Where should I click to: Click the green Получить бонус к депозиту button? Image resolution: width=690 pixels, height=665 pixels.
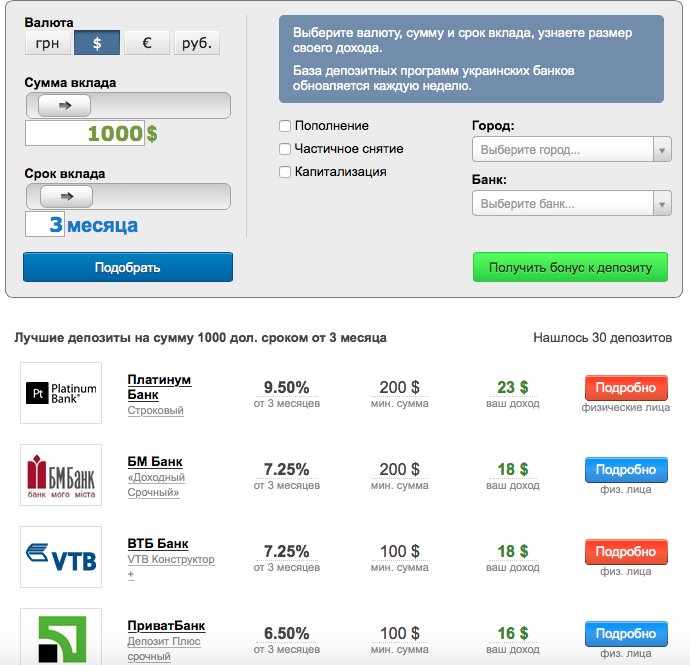click(570, 267)
